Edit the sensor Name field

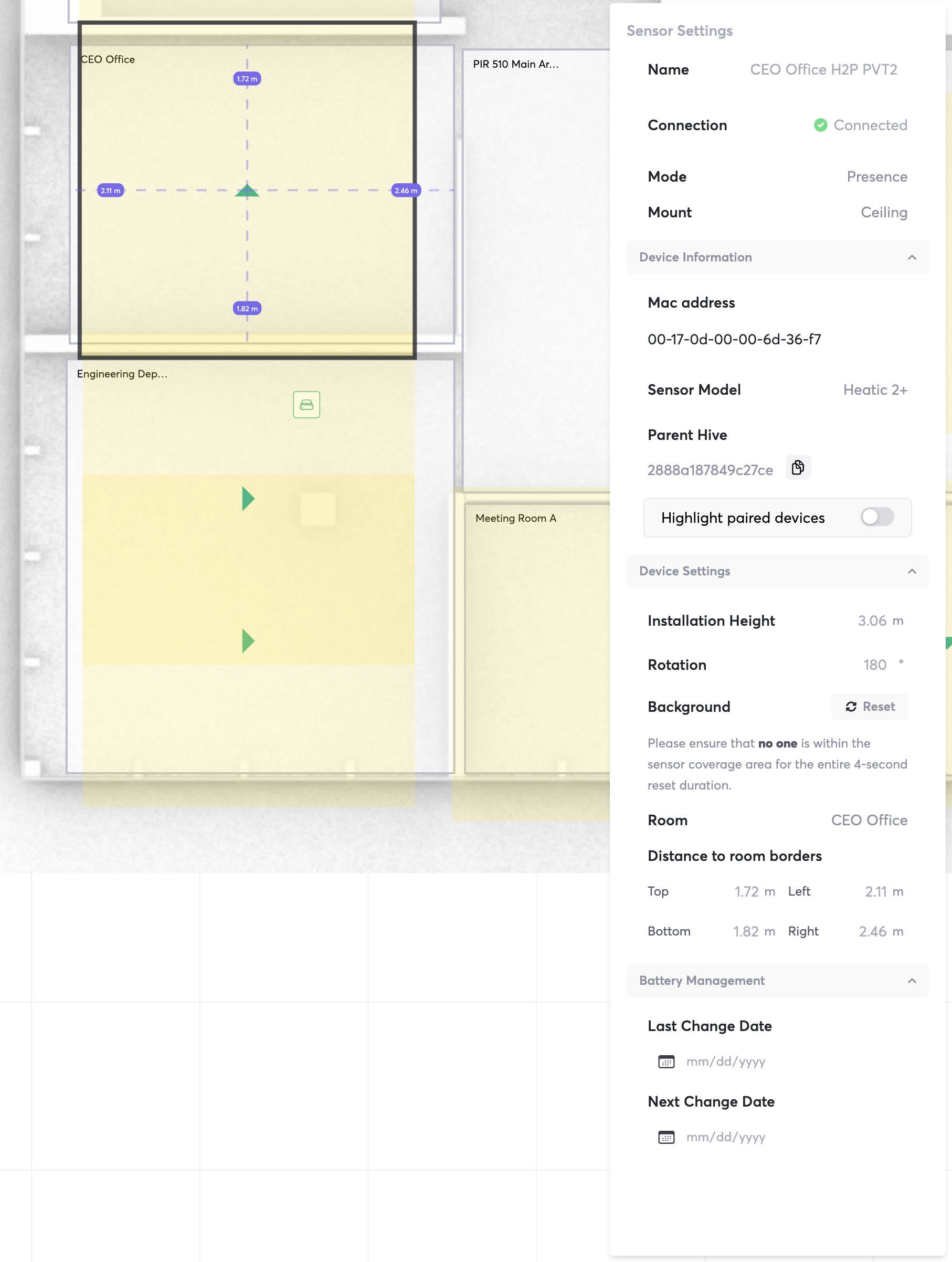pyautogui.click(x=823, y=70)
